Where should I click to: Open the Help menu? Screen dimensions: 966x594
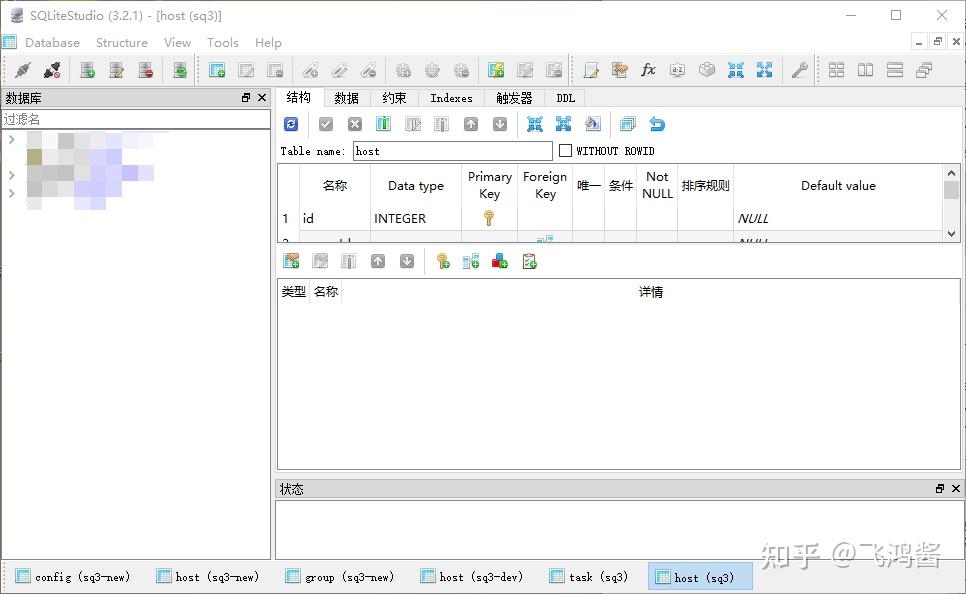[x=268, y=43]
